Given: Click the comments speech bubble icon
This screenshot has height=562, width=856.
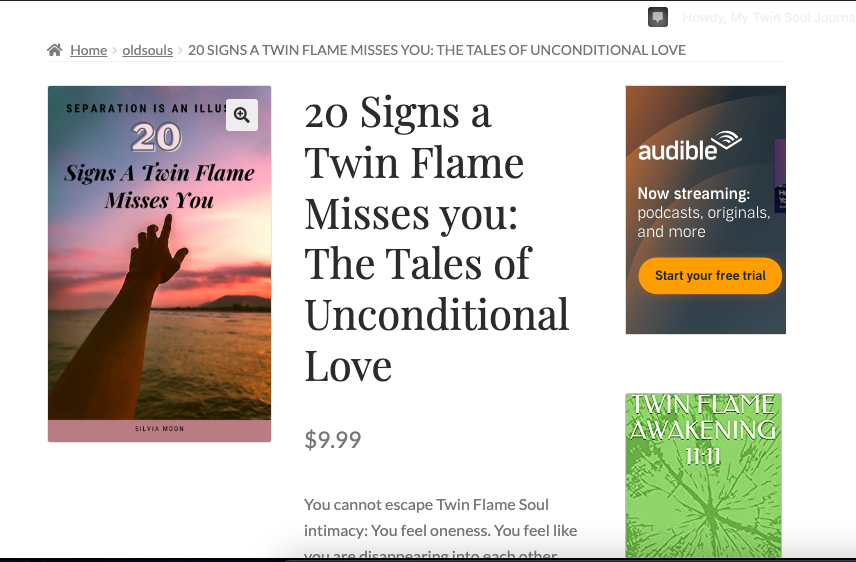Looking at the screenshot, I should pos(657,17).
